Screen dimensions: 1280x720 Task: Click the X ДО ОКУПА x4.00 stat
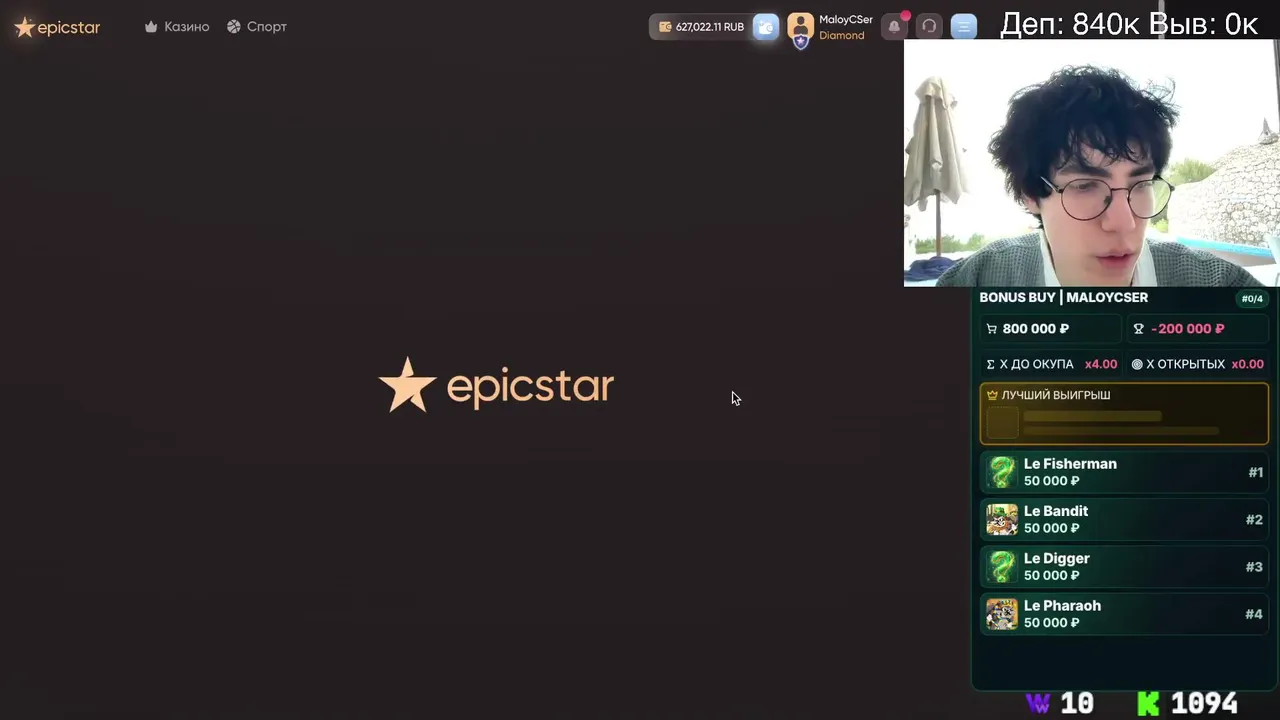(1051, 364)
